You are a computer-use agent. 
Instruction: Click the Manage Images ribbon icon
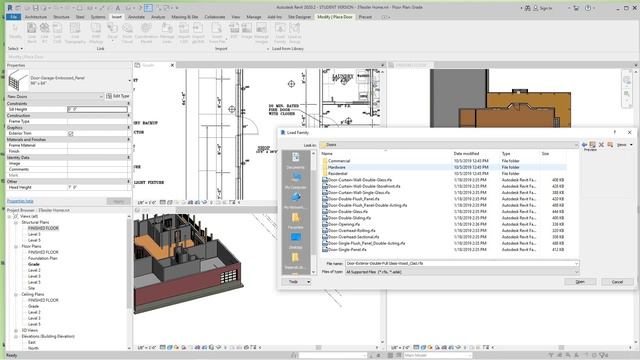[261, 33]
